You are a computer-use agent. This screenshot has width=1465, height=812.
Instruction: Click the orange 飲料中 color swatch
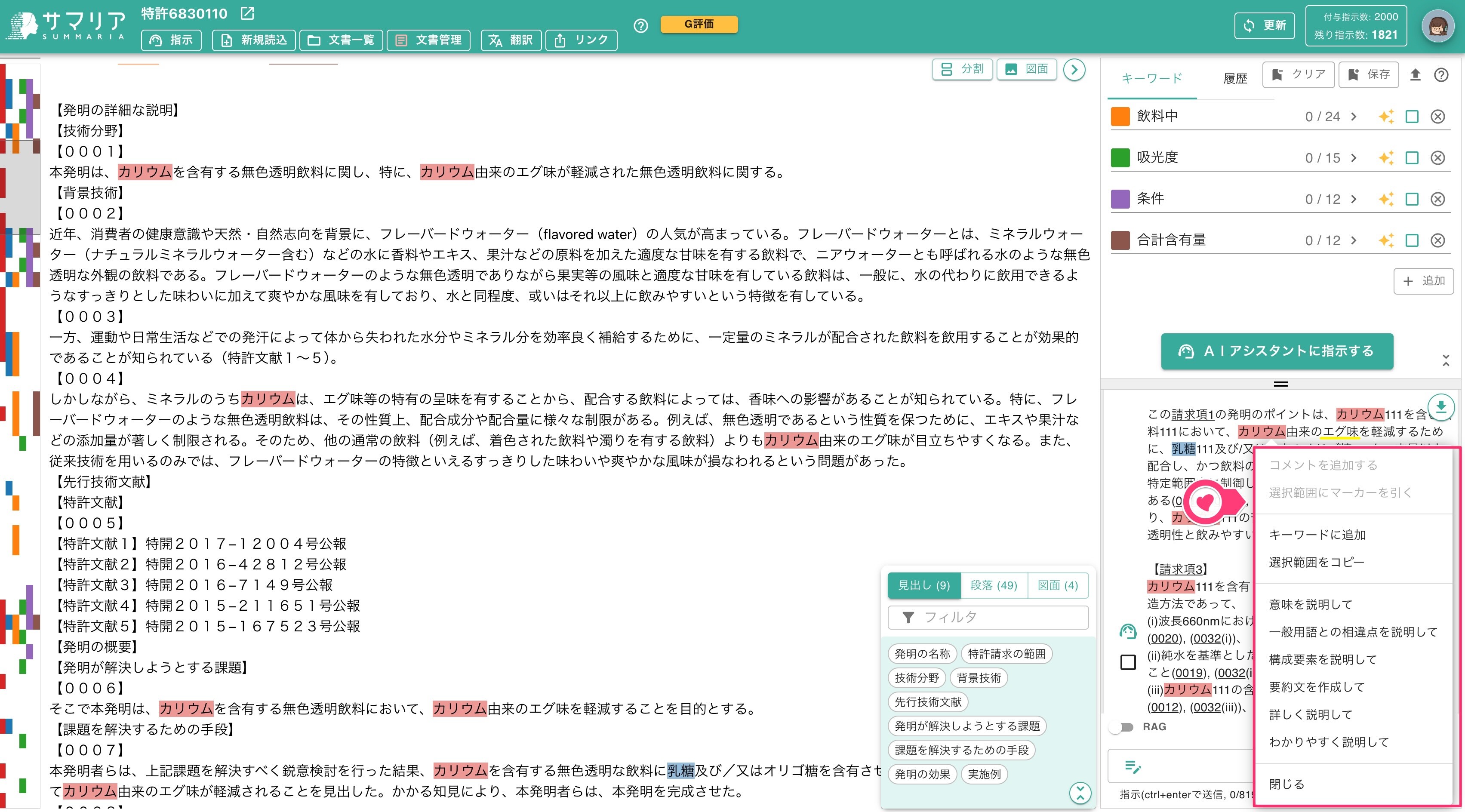[1120, 117]
